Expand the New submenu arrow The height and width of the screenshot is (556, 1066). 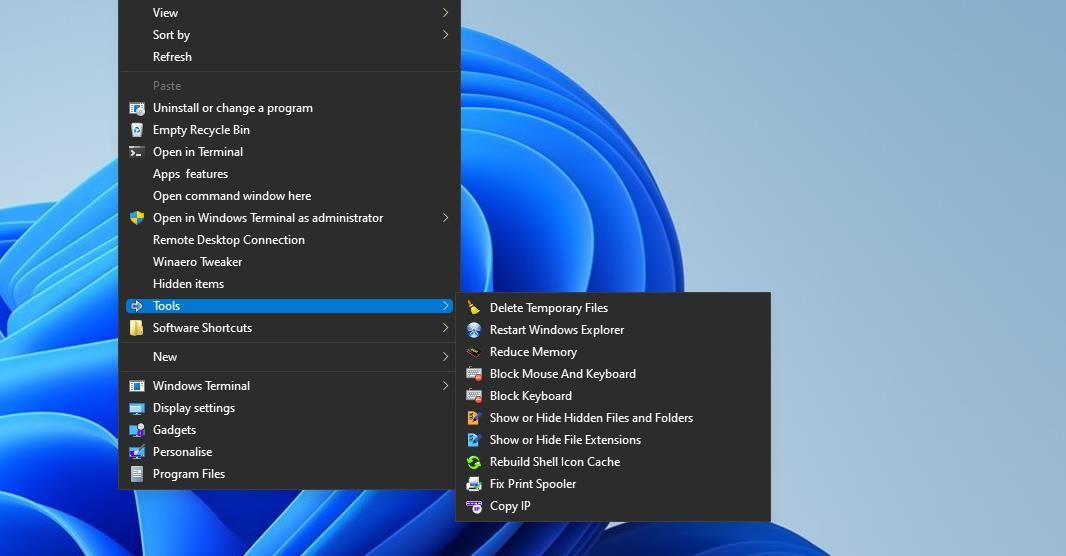click(445, 357)
